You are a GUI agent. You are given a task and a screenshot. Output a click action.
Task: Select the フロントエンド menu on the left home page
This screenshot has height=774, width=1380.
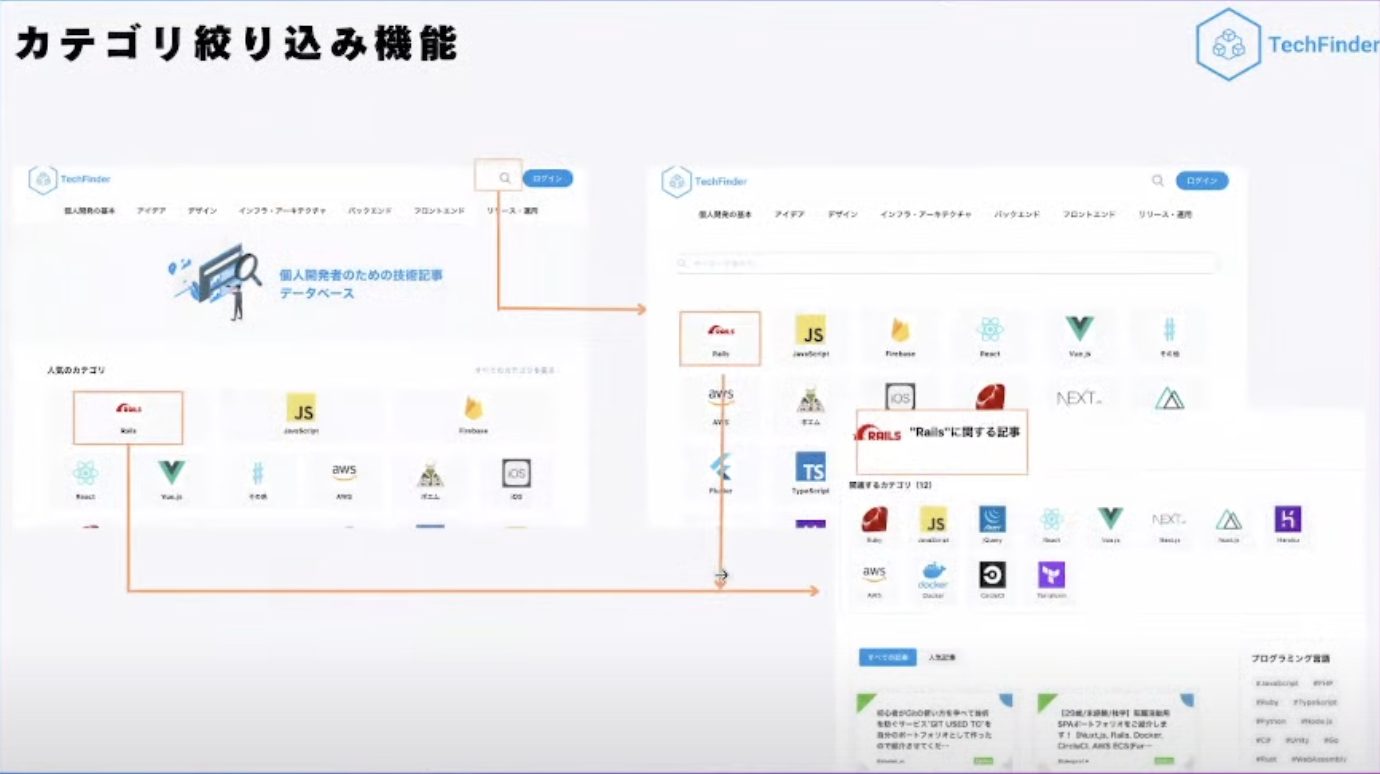(x=440, y=211)
